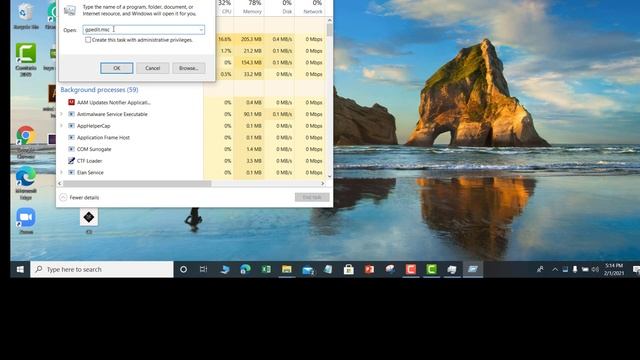Expand the AppHelperCap process row
Viewport: 640px width, 360px height.
[x=62, y=126]
